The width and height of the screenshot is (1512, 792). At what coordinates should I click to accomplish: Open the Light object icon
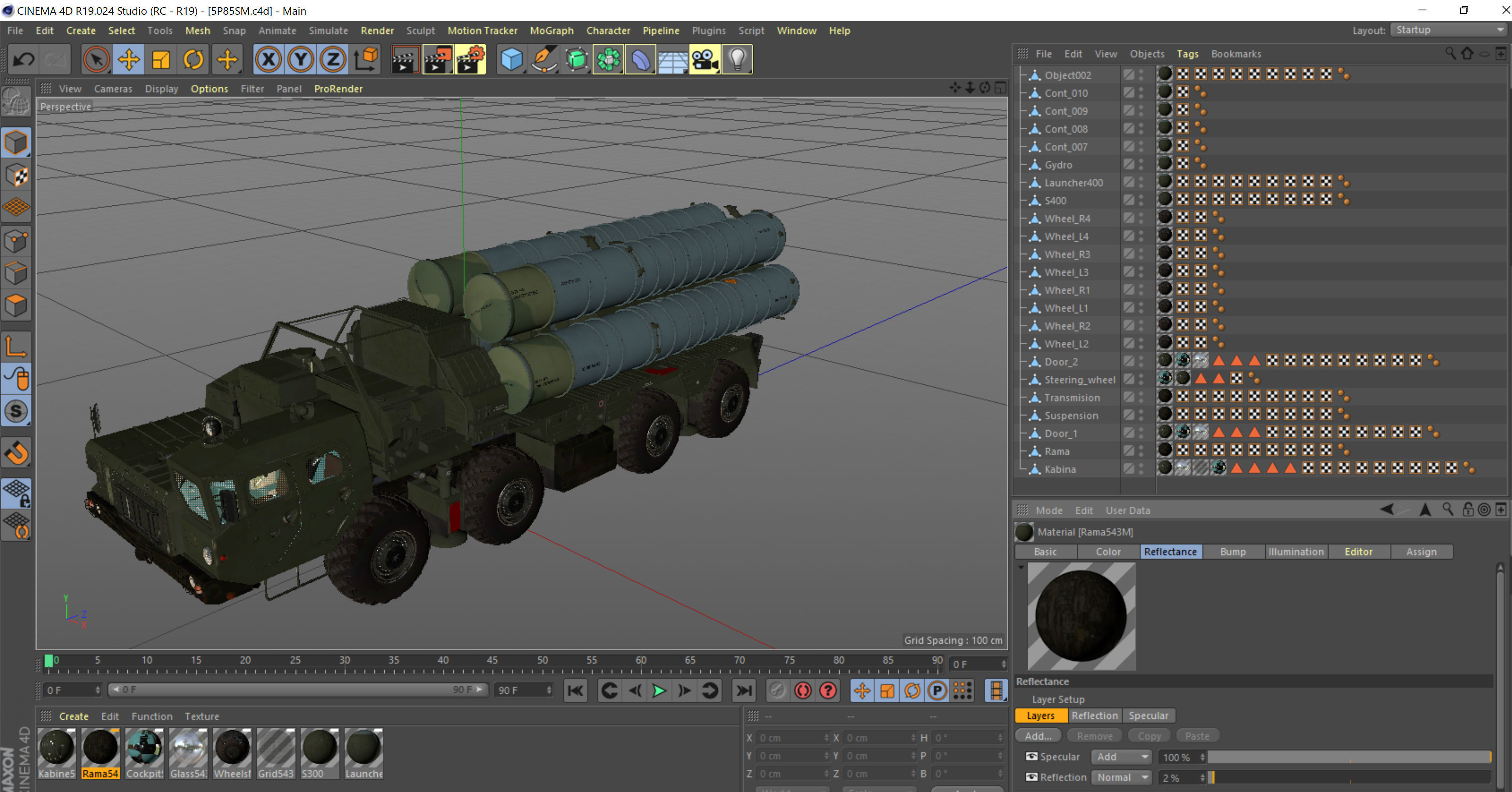[x=737, y=59]
